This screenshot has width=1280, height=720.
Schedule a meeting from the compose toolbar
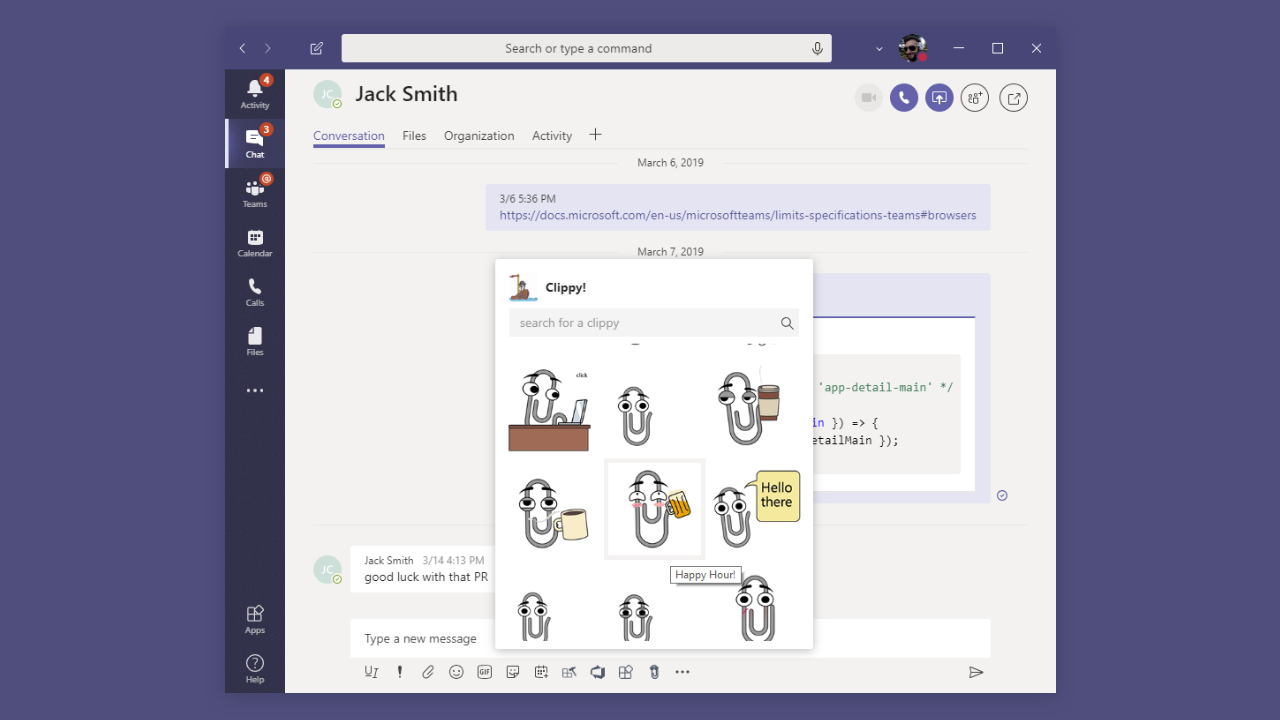click(x=541, y=672)
